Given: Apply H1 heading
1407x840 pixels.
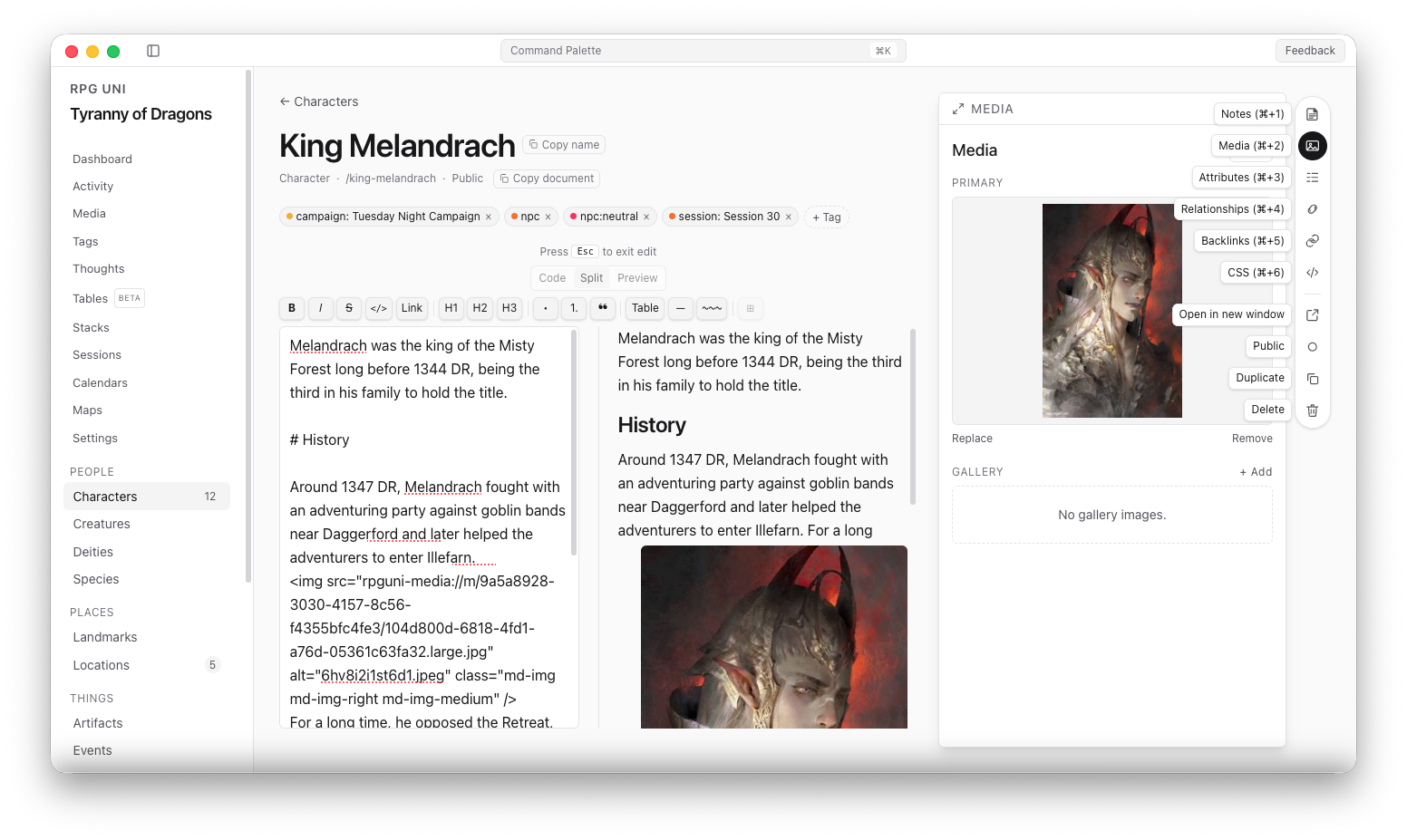Looking at the screenshot, I should (451, 308).
